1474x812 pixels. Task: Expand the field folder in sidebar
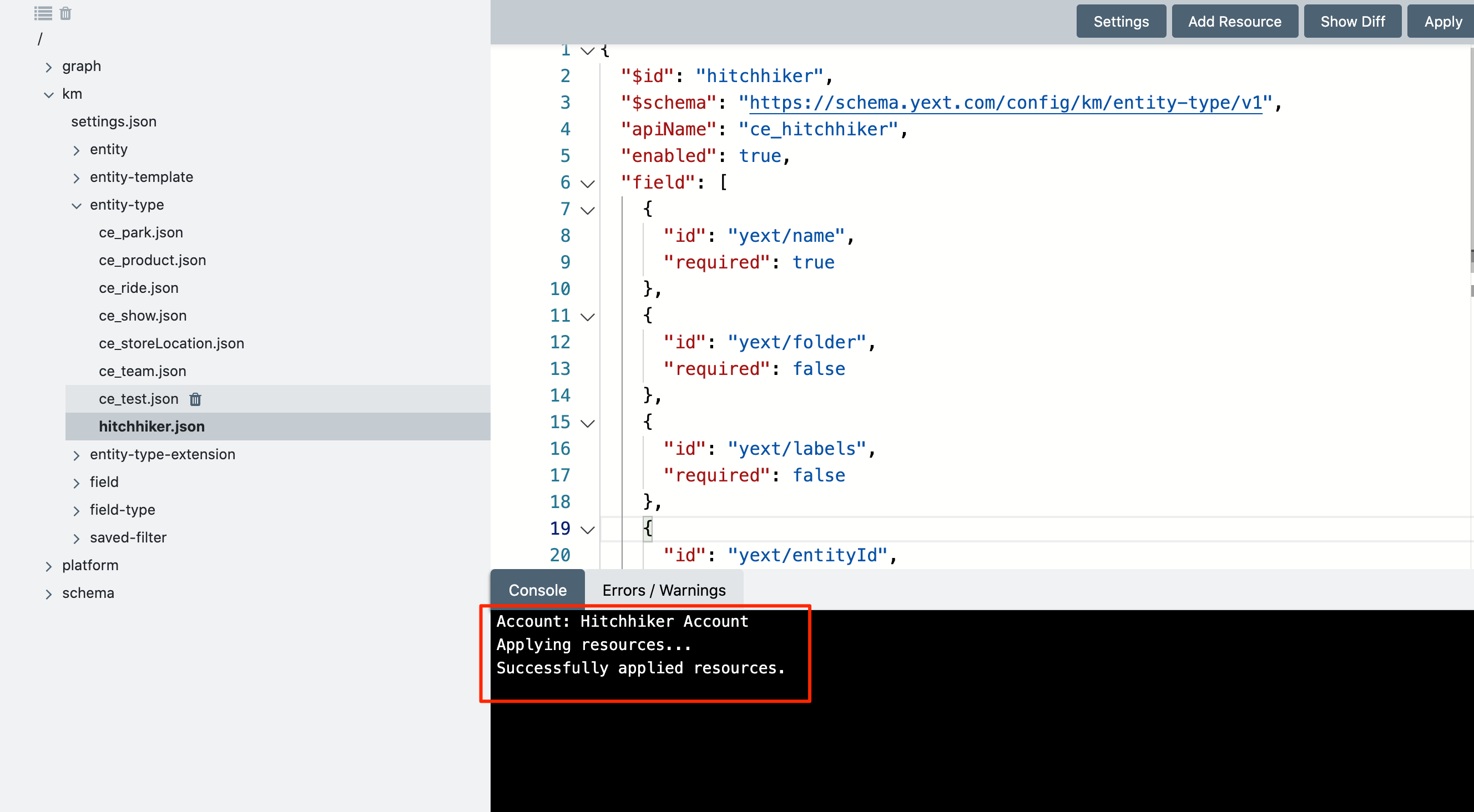75,482
